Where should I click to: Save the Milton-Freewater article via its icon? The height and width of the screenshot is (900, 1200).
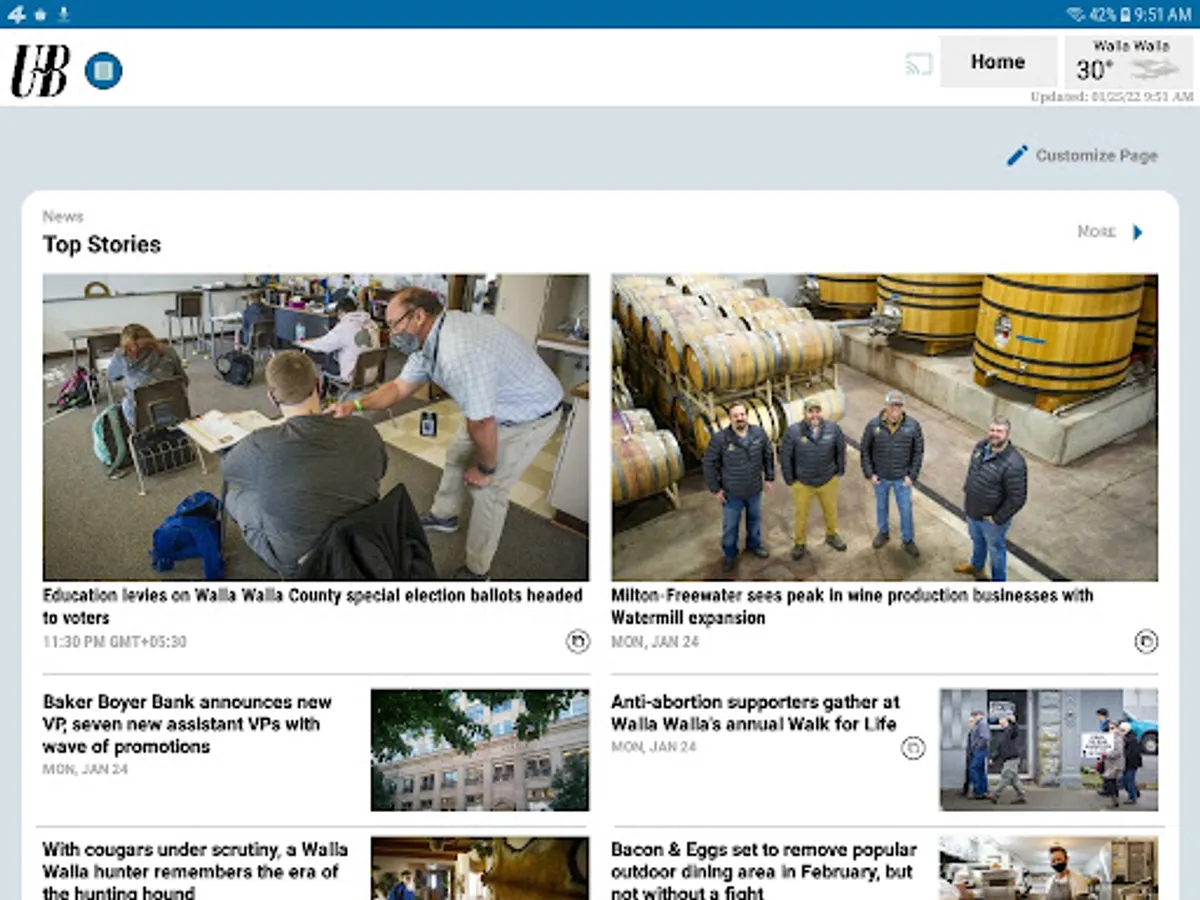pos(1146,641)
